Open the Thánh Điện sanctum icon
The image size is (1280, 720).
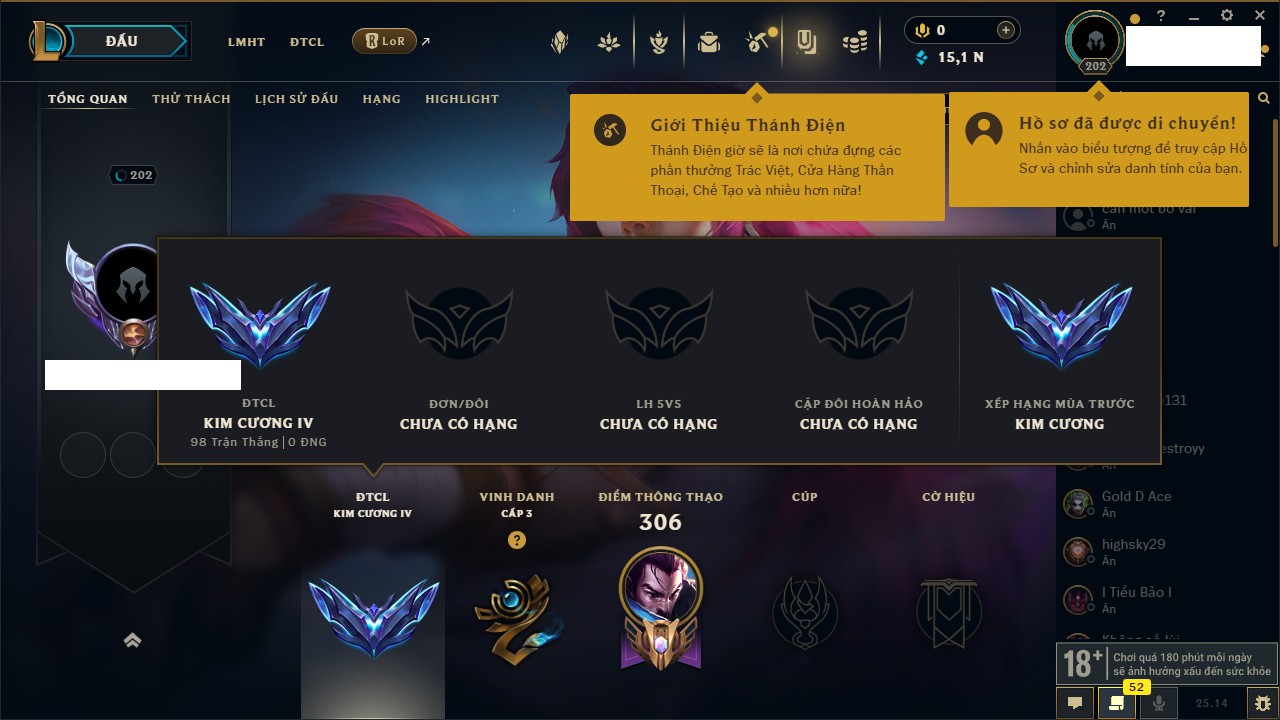757,42
